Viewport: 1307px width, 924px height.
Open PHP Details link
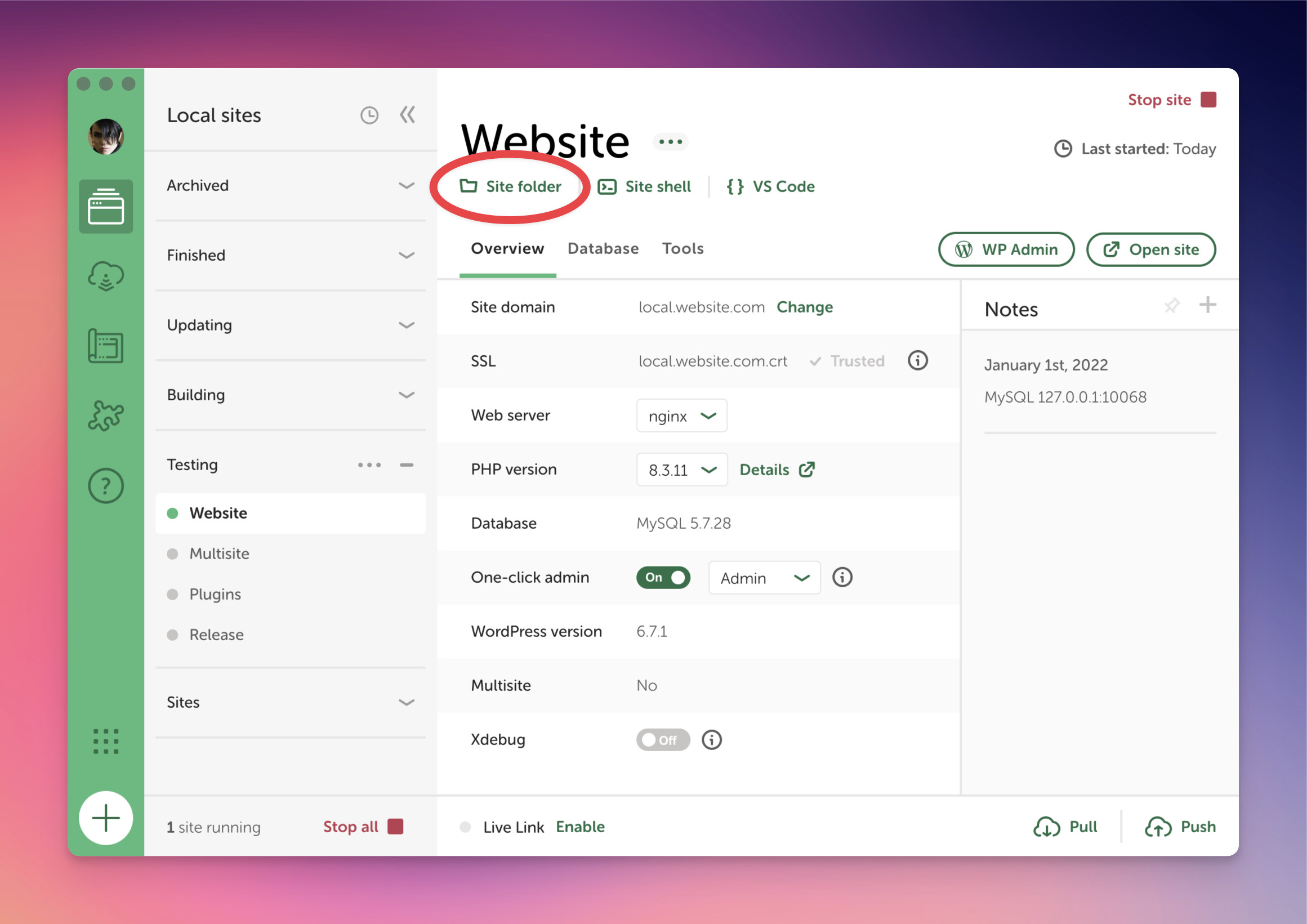pyautogui.click(x=777, y=470)
